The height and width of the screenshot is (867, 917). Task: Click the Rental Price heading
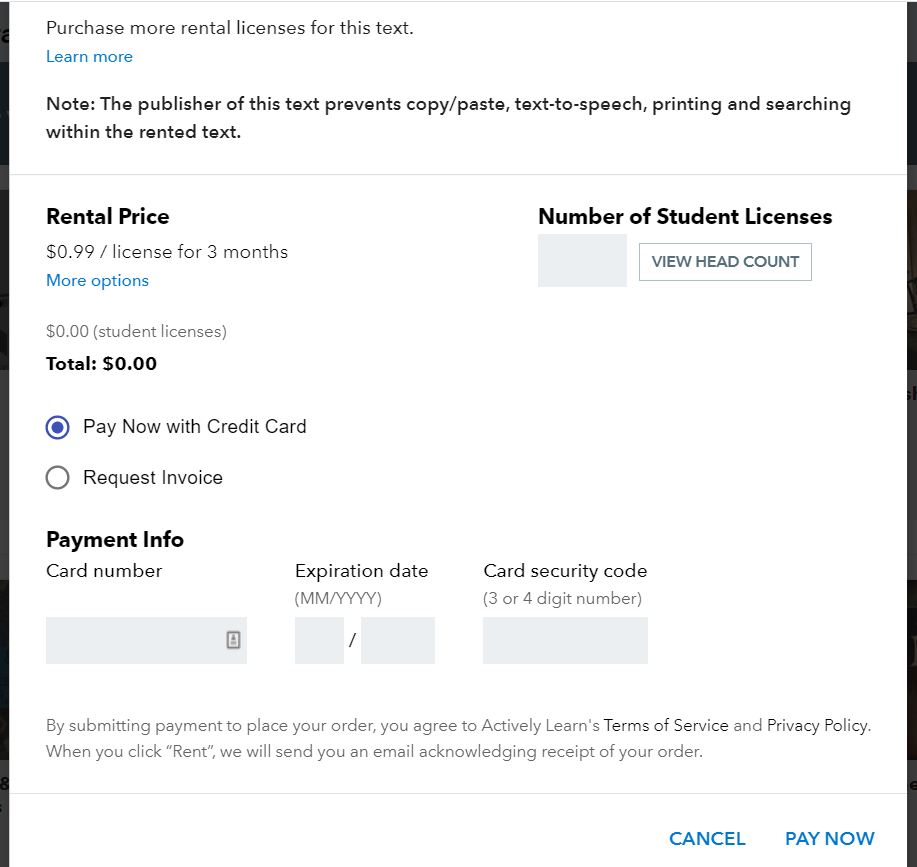click(108, 216)
